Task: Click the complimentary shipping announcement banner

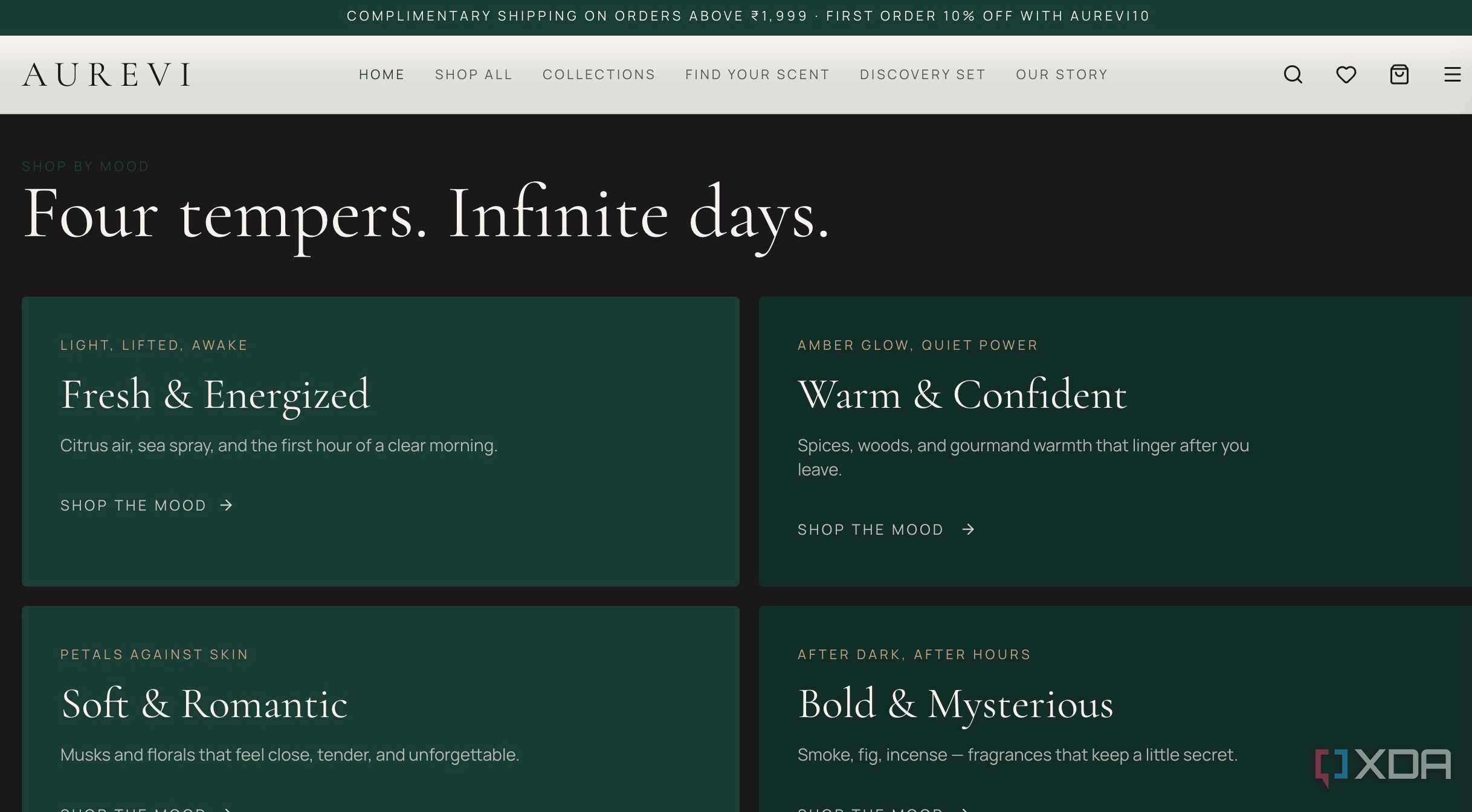Action: click(x=736, y=16)
